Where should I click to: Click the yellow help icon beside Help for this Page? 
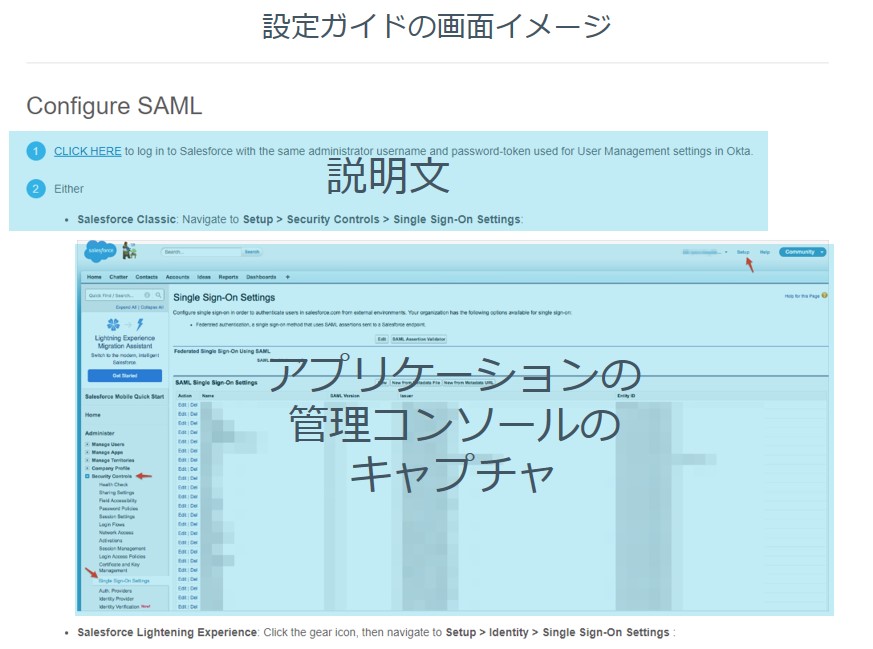pyautogui.click(x=825, y=296)
